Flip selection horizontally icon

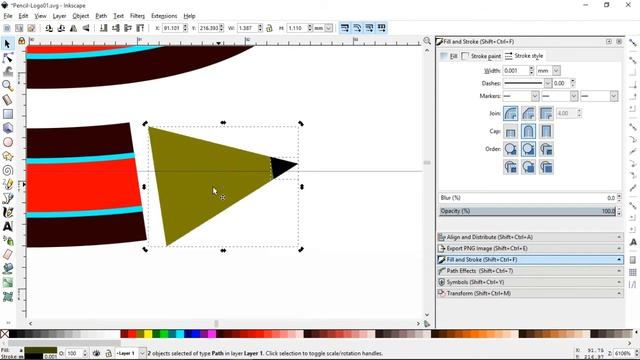click(73, 28)
